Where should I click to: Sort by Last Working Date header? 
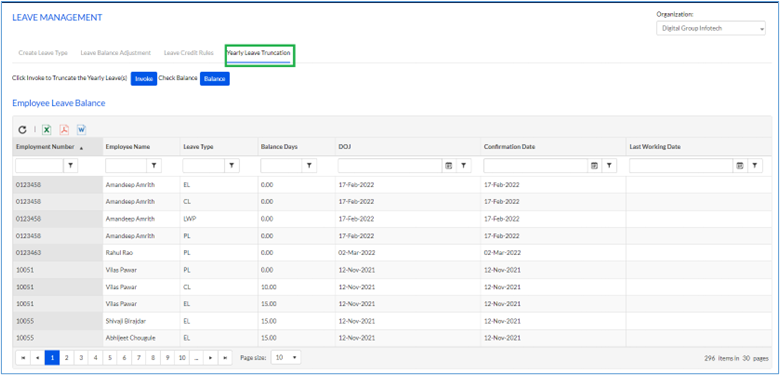[655, 147]
